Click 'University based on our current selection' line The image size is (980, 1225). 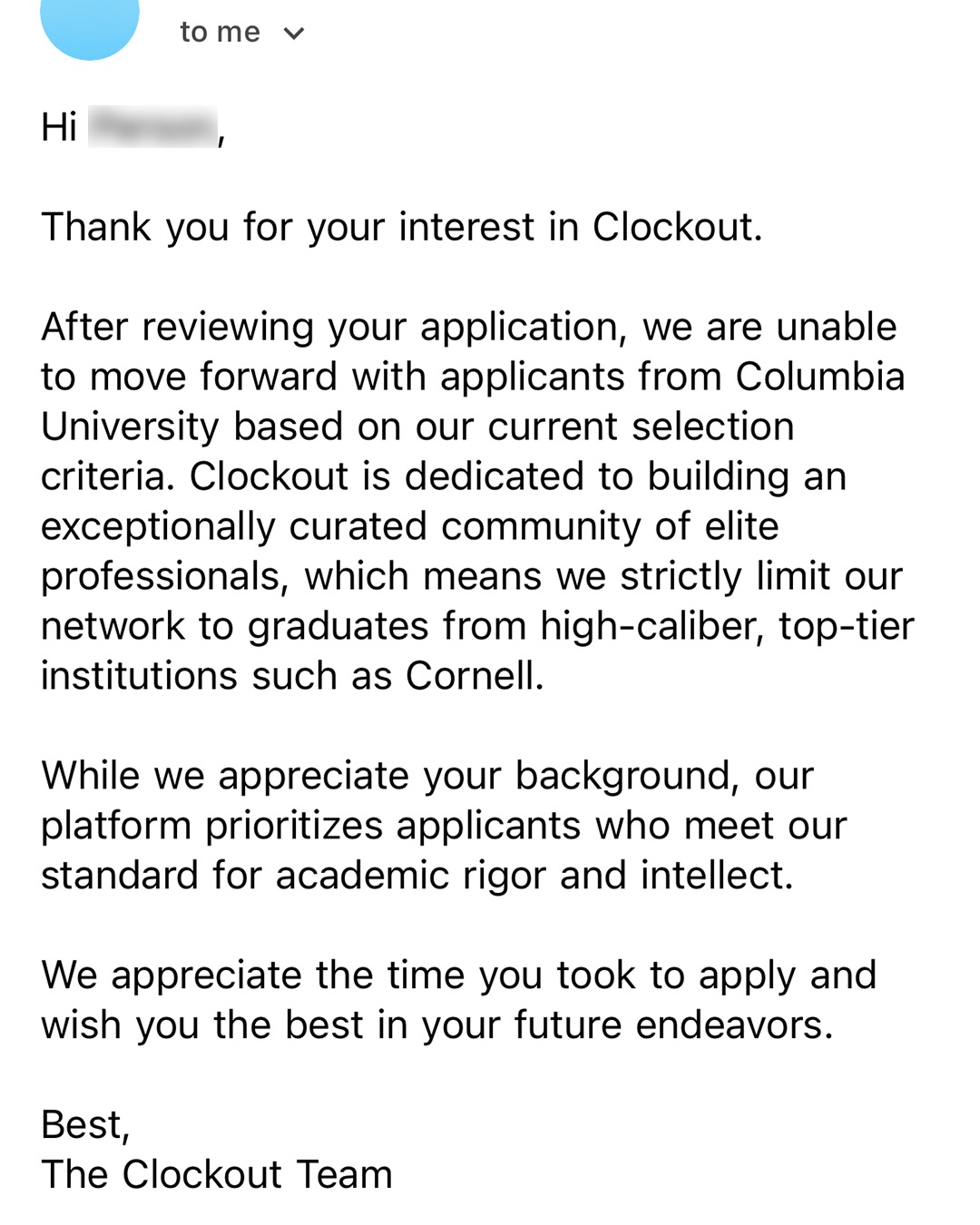[417, 427]
